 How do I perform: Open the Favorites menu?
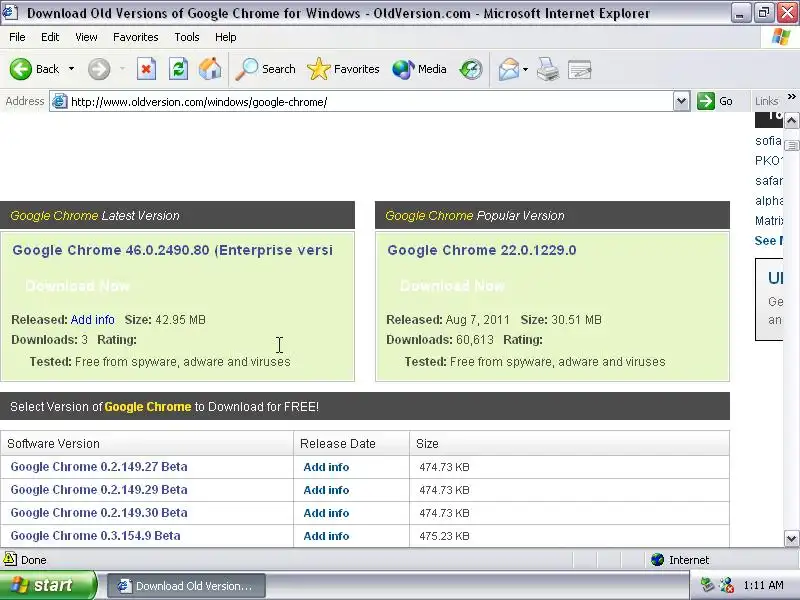coord(136,37)
